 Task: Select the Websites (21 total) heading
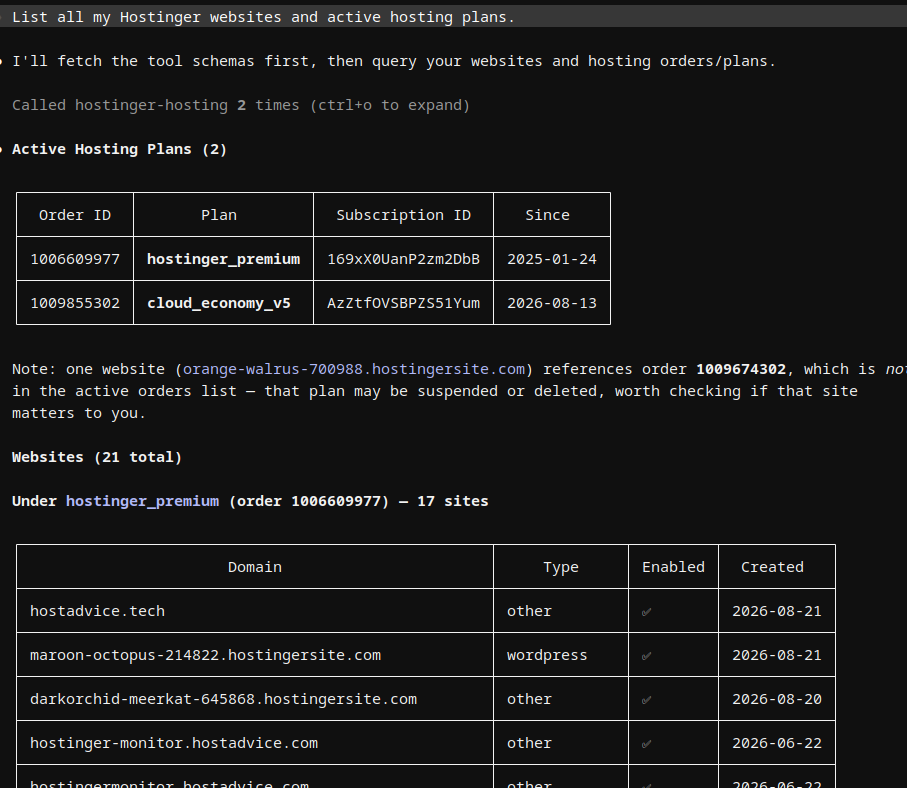[97, 457]
